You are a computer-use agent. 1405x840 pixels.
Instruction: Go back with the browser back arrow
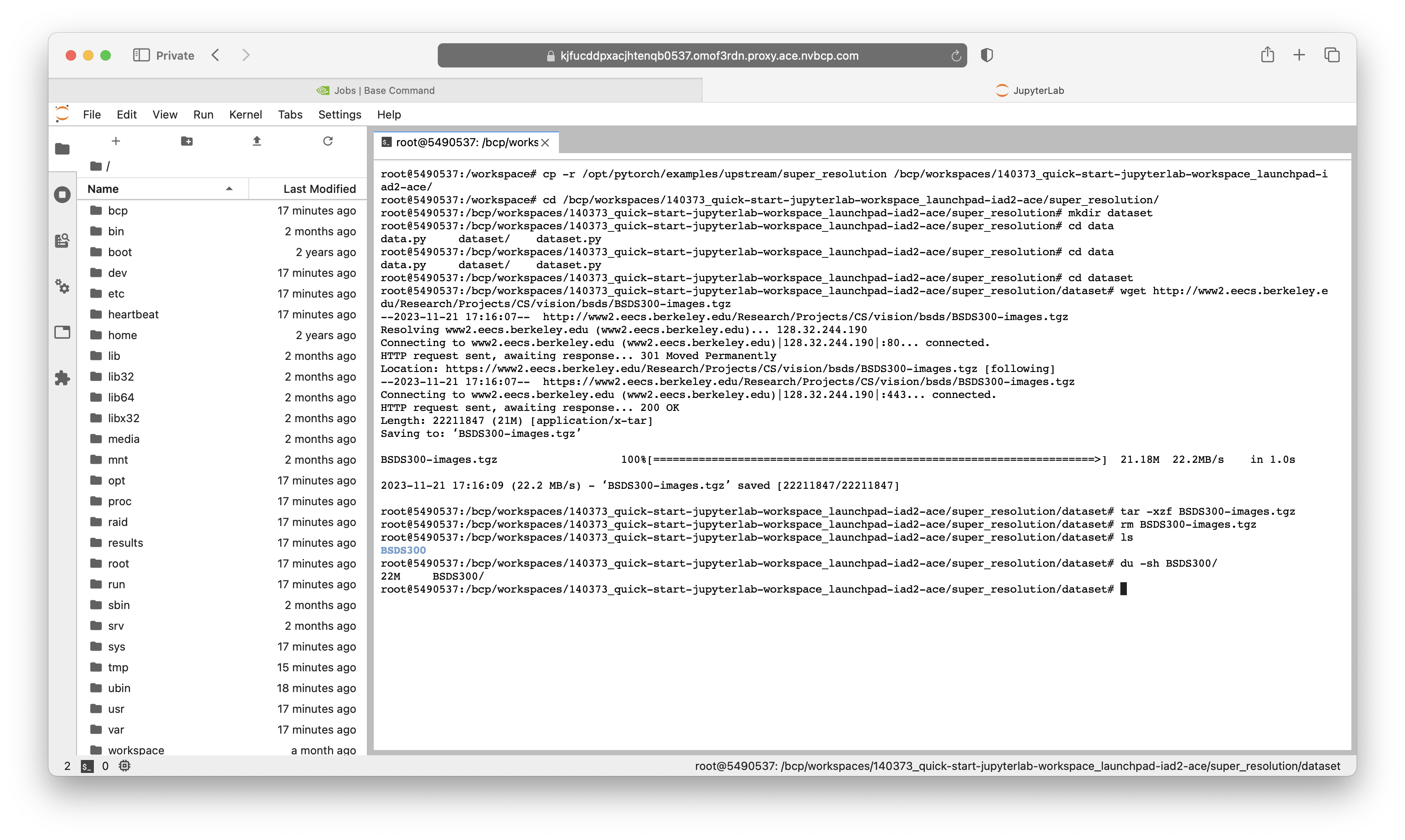pos(216,55)
